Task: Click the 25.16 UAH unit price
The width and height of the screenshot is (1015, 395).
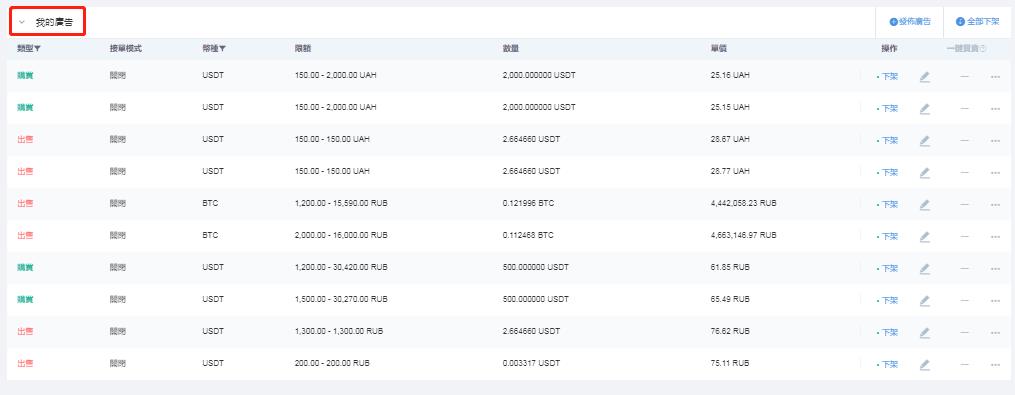Action: [730, 75]
